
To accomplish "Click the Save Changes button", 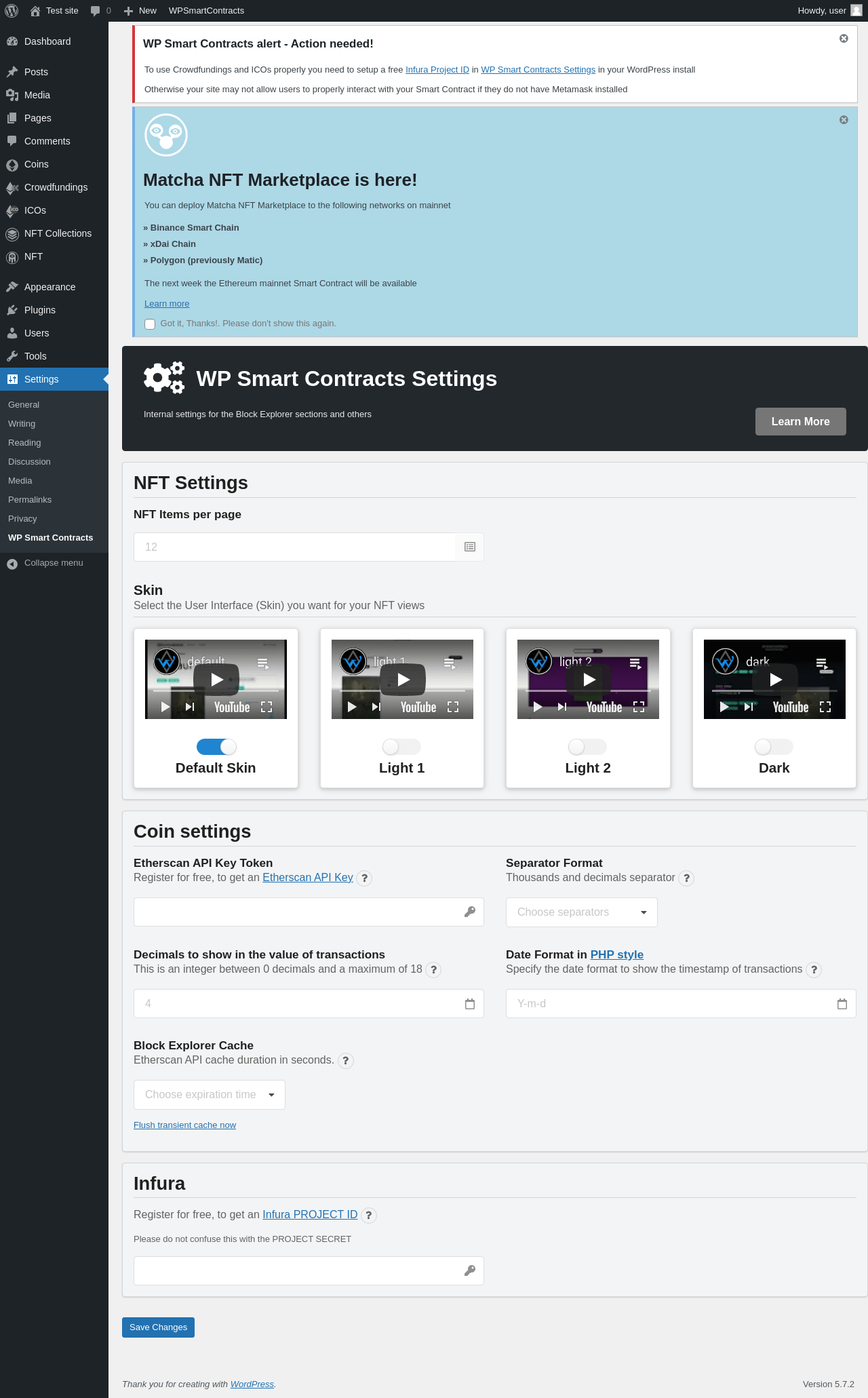I will coord(158,1327).
